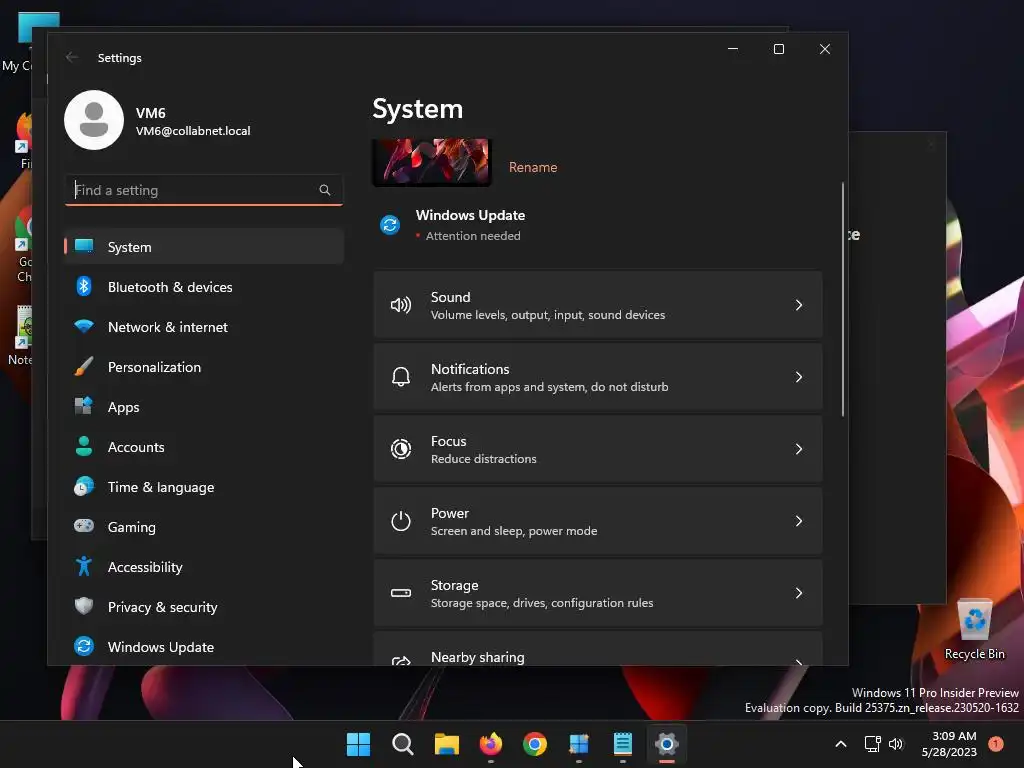1024x768 pixels.
Task: Go back using the Settings back arrow
Action: (72, 57)
